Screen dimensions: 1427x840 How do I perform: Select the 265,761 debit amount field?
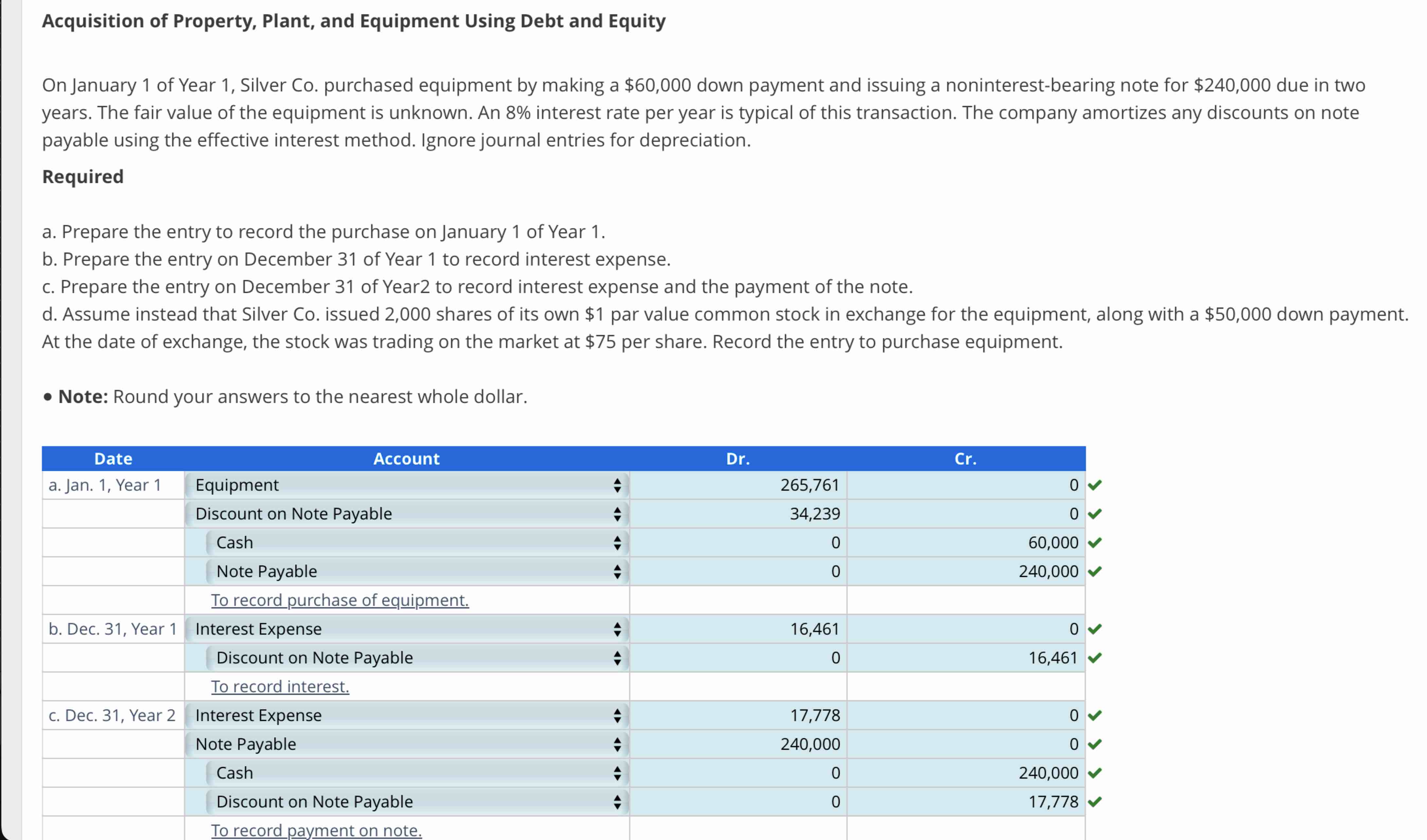(x=736, y=485)
